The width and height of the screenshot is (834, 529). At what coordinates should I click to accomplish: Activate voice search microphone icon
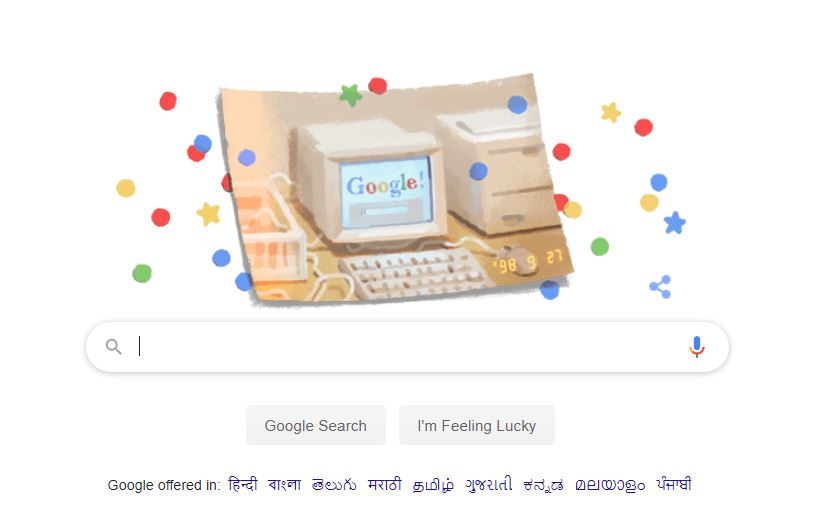(696, 347)
